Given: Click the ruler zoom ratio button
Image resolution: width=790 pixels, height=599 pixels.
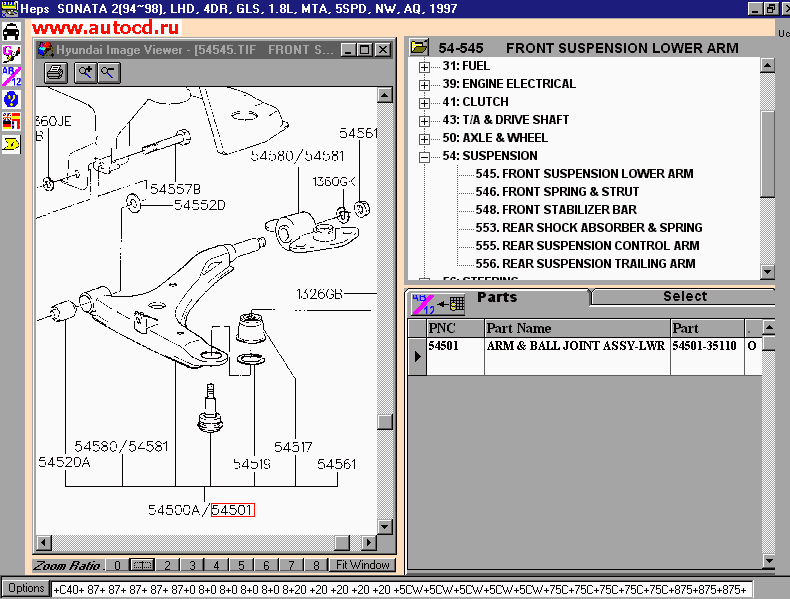Looking at the screenshot, I should pos(142,565).
